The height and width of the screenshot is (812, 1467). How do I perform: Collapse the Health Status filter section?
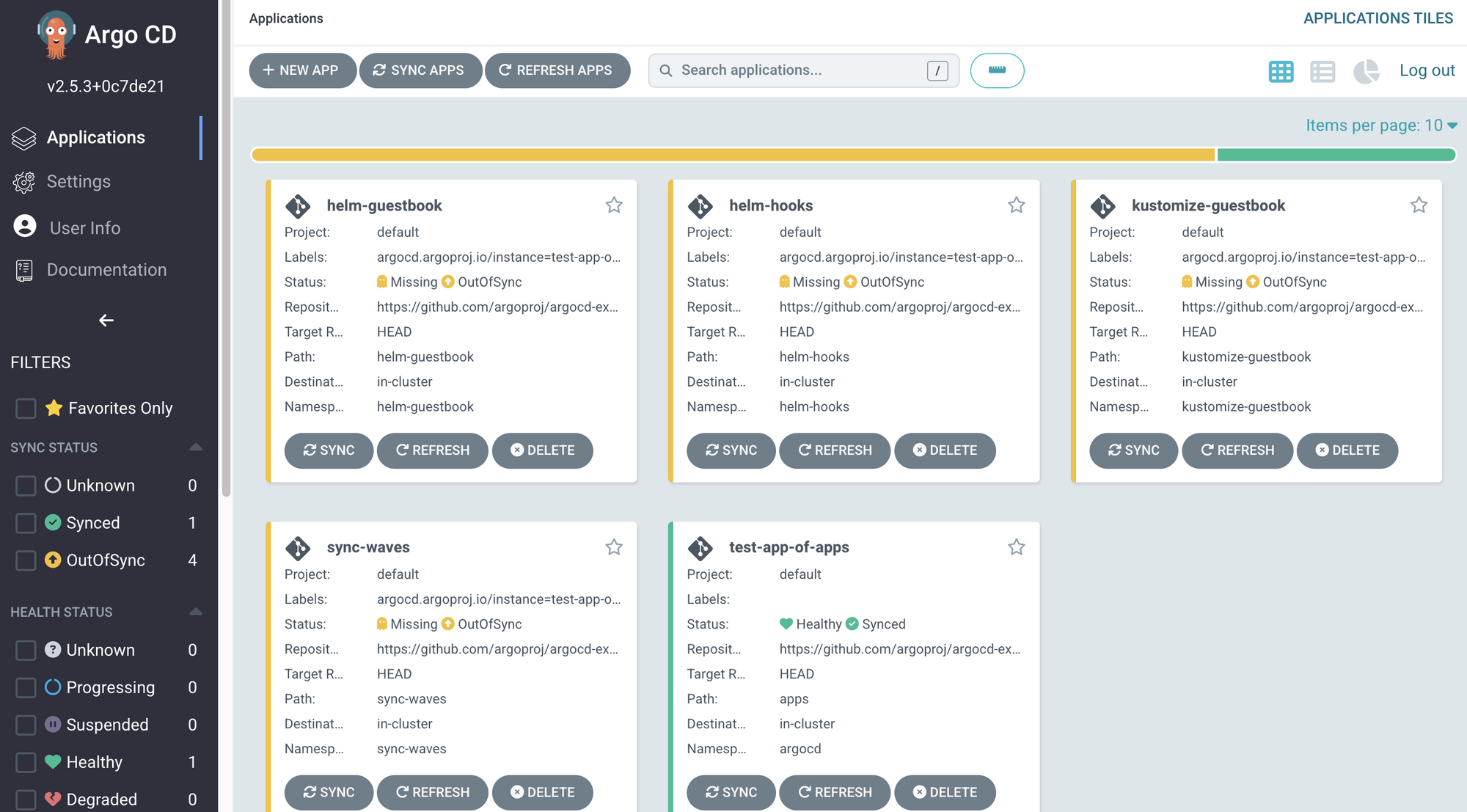click(x=195, y=612)
